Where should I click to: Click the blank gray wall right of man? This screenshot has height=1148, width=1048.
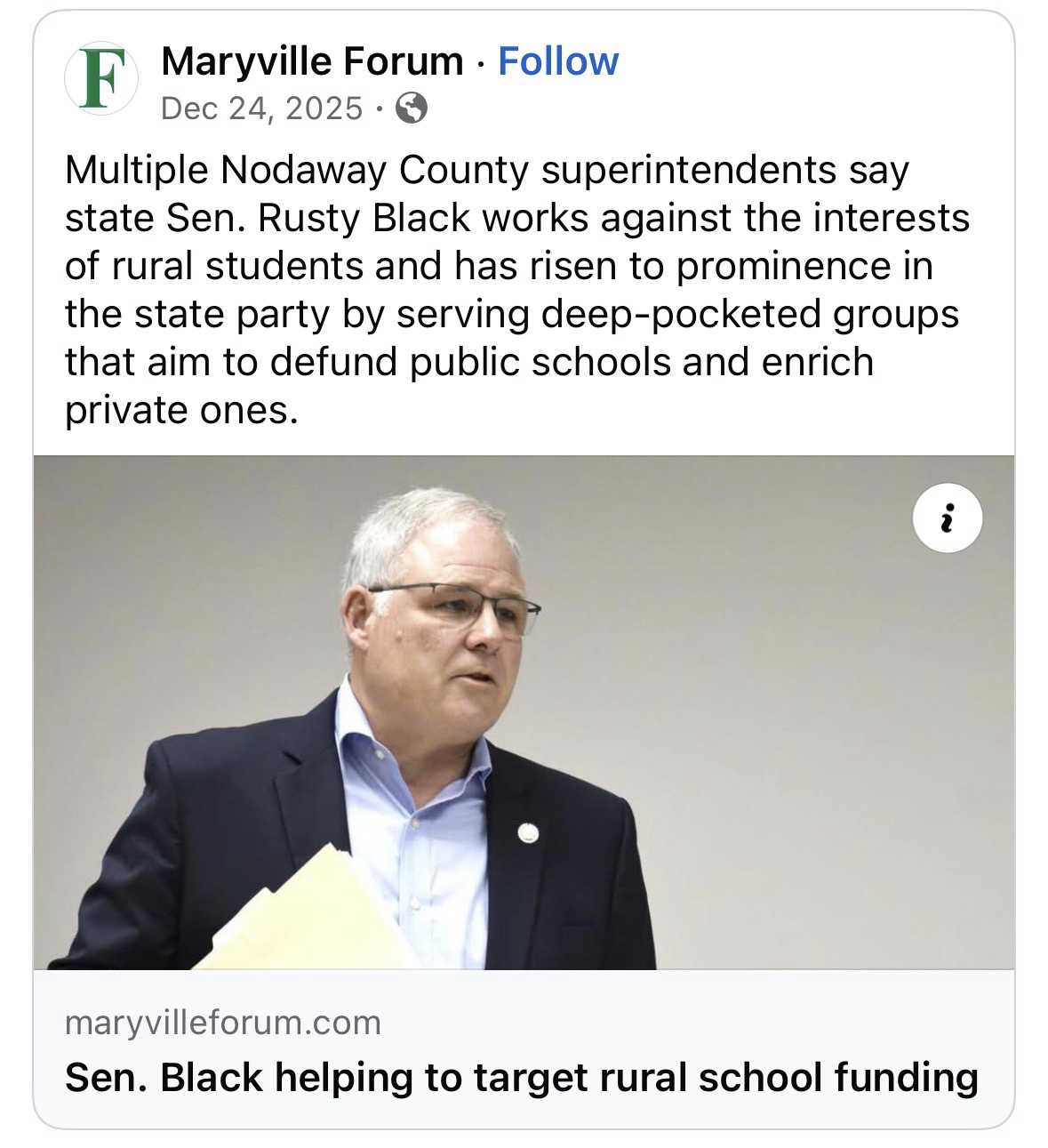pos(800,711)
